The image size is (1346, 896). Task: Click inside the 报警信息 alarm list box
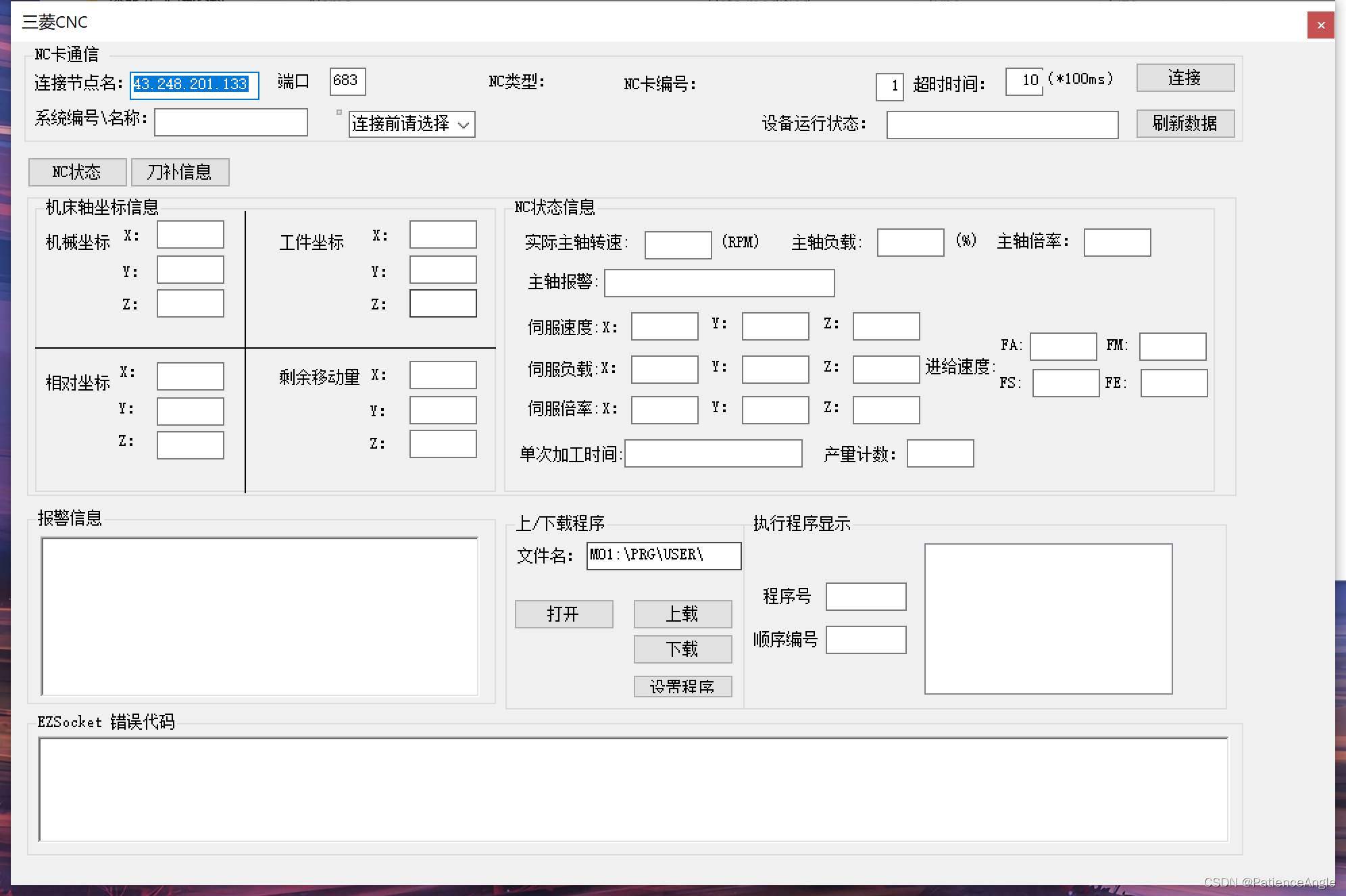click(259, 616)
